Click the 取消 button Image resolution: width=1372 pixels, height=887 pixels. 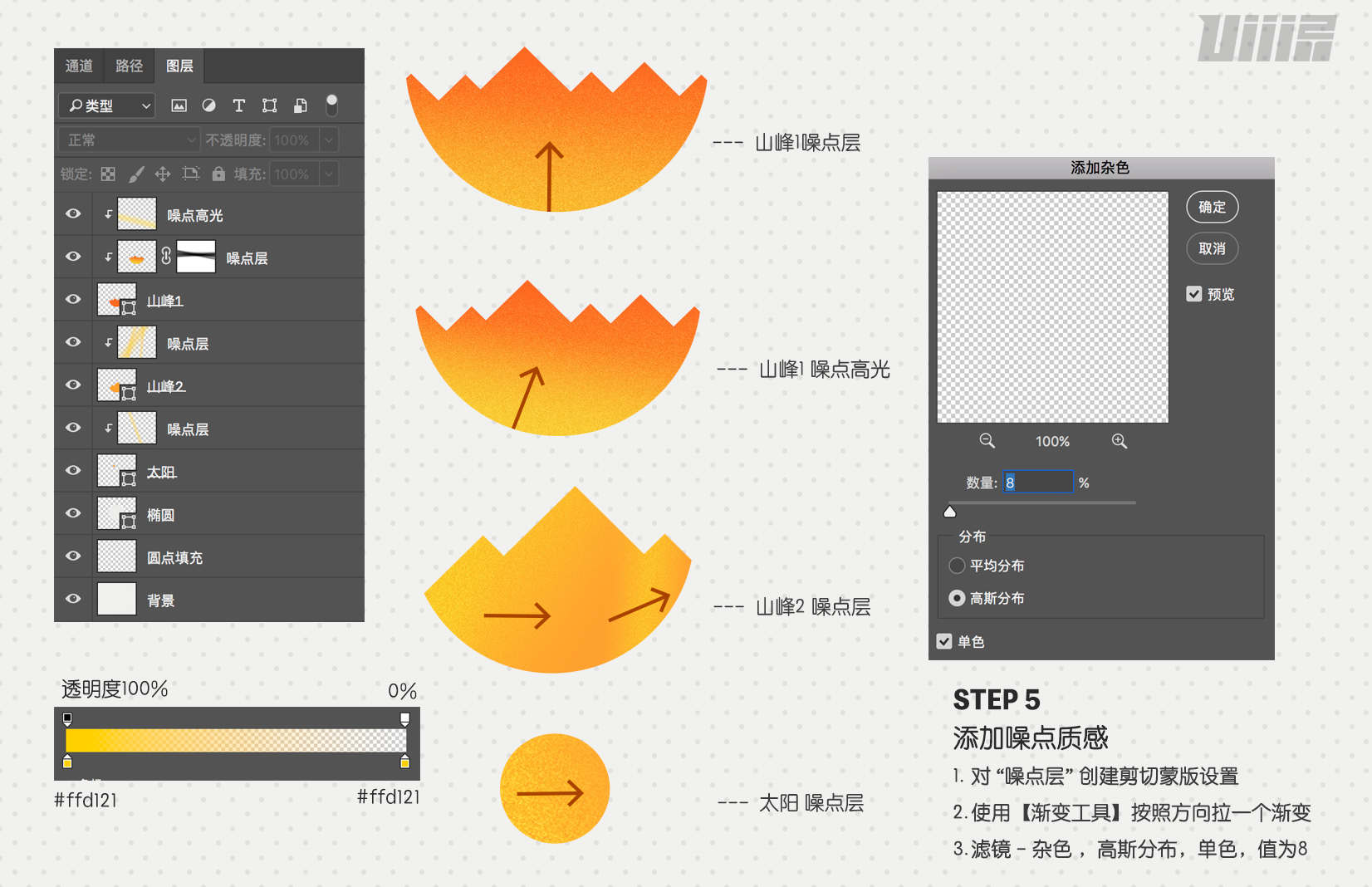[x=1212, y=248]
